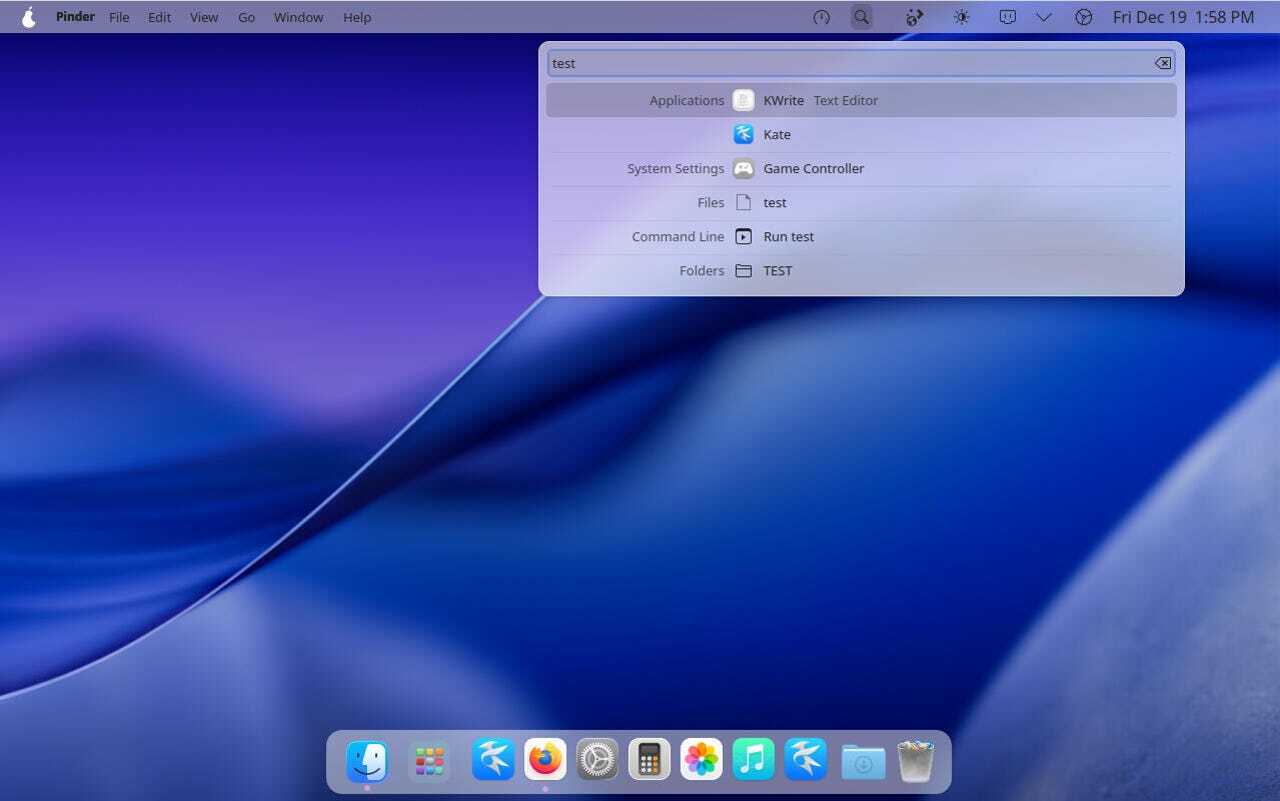Image resolution: width=1280 pixels, height=801 pixels.
Task: Click the search input field containing test
Action: coord(850,63)
